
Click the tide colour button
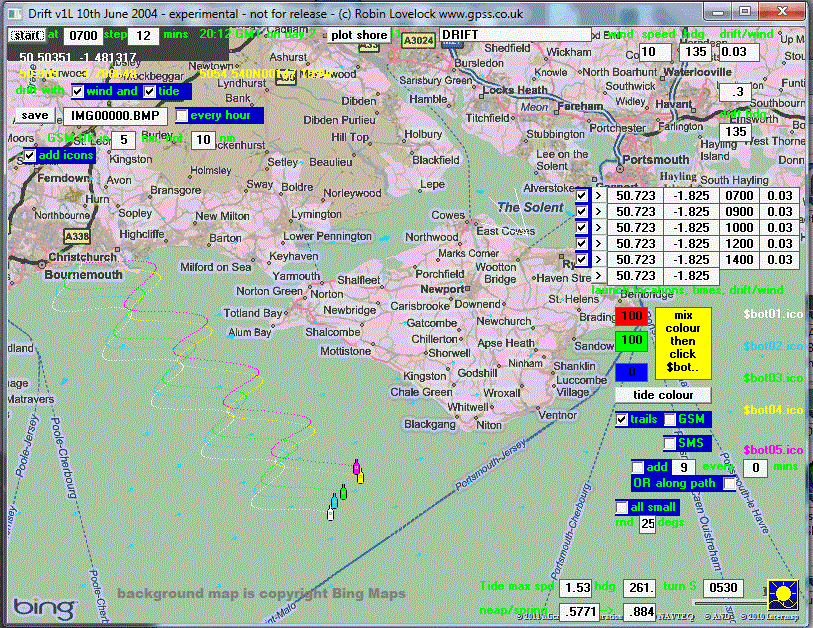coord(662,394)
